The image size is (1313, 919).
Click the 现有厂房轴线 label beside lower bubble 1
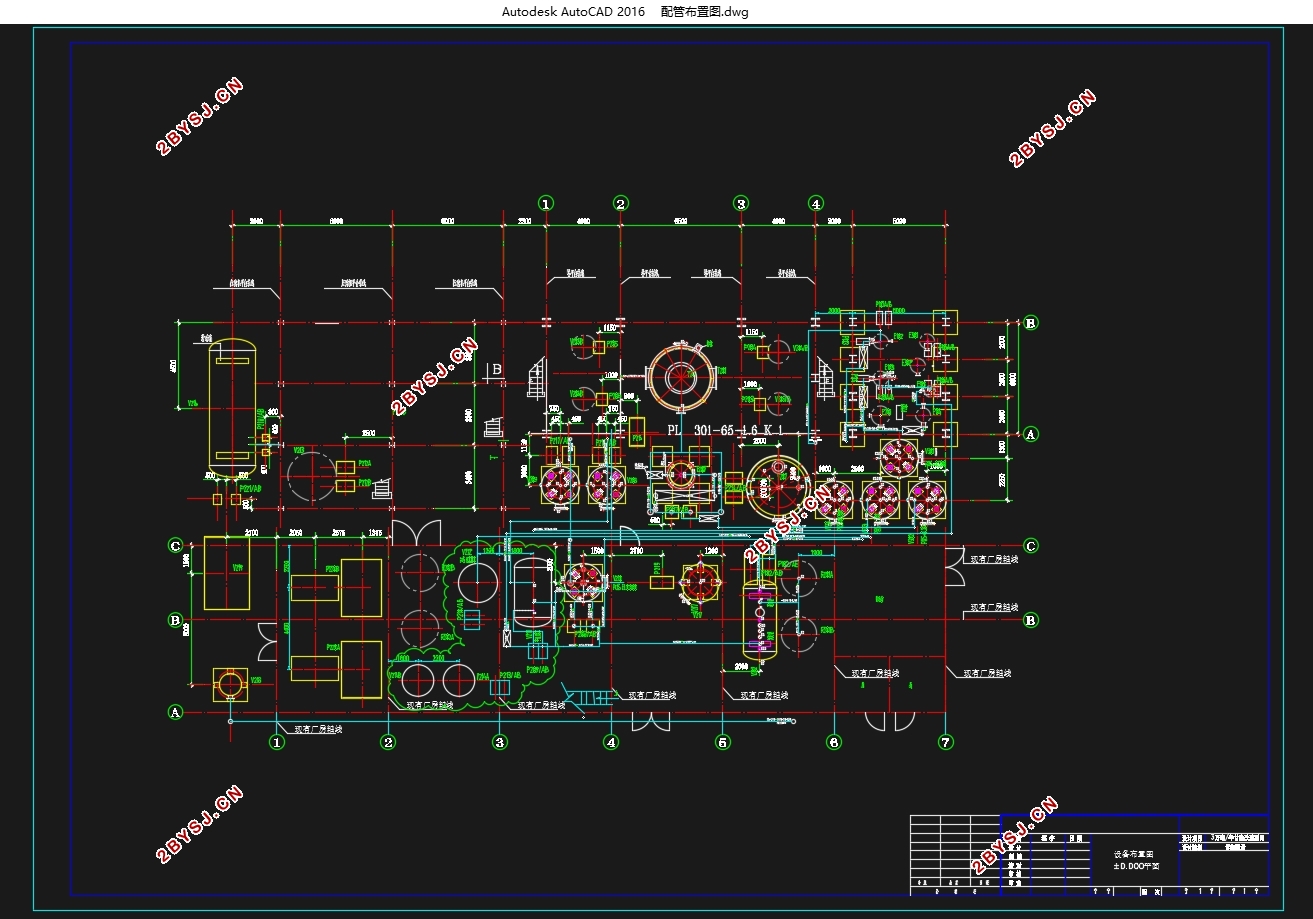click(x=318, y=730)
